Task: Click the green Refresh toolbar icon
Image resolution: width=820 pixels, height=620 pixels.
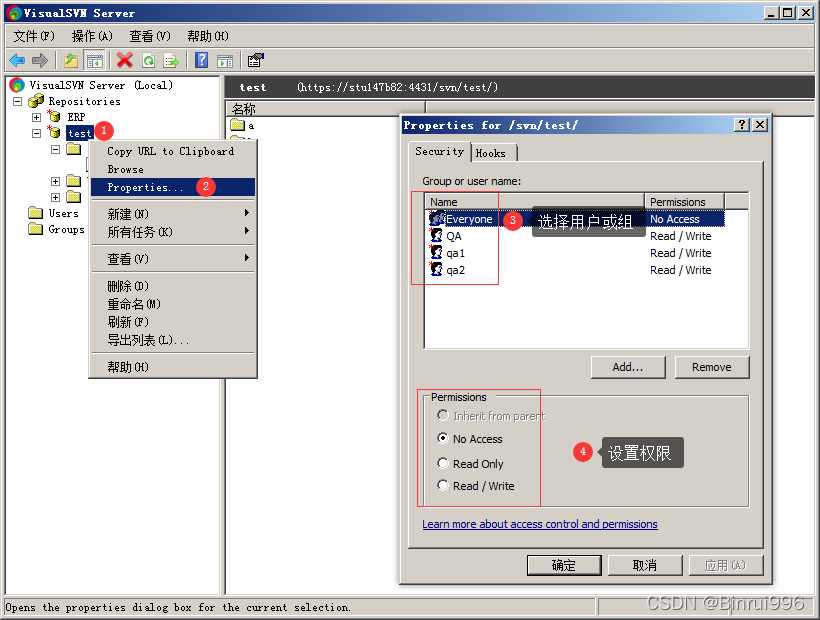Action: [x=149, y=61]
